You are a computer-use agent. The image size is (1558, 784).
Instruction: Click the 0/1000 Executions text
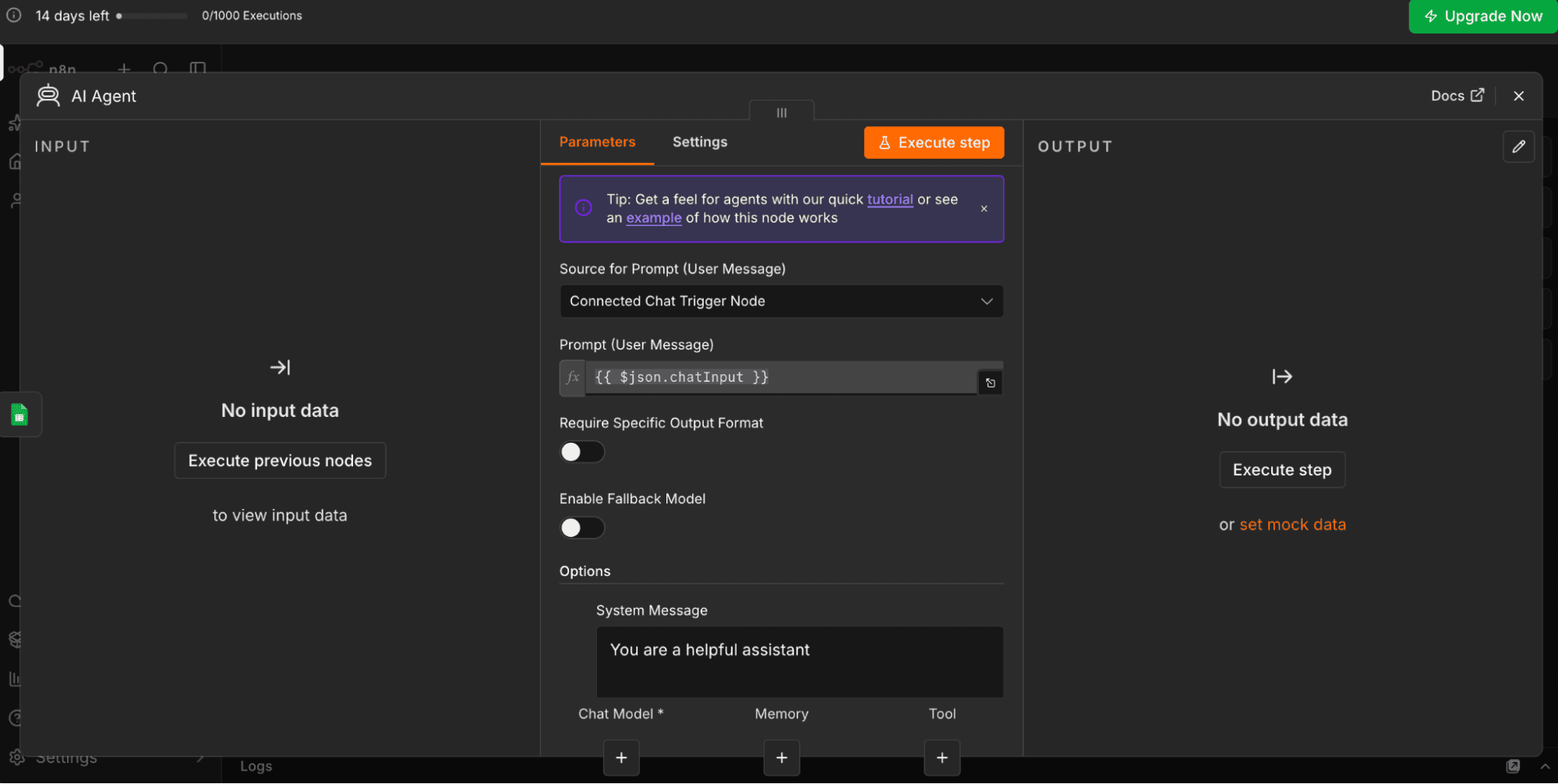point(252,16)
